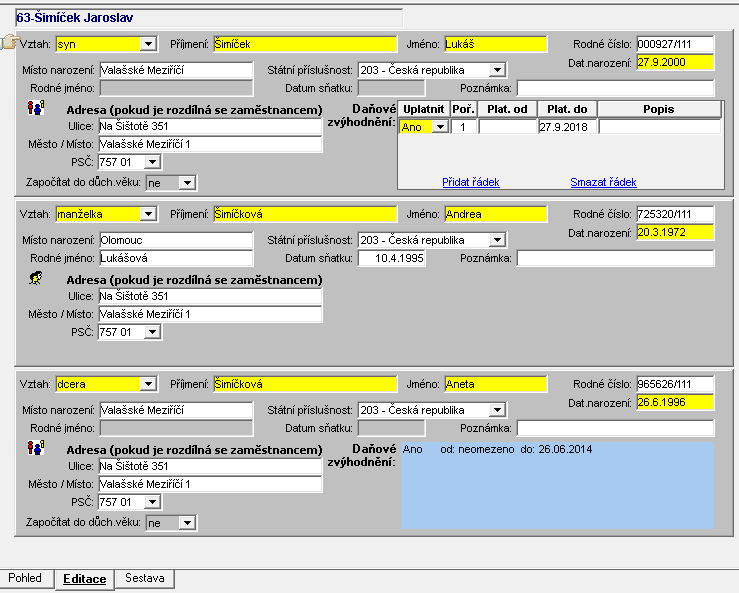Screen dimensions: 739x593
Task: Click Rodné číslo field 725320/111
Action: 675,214
